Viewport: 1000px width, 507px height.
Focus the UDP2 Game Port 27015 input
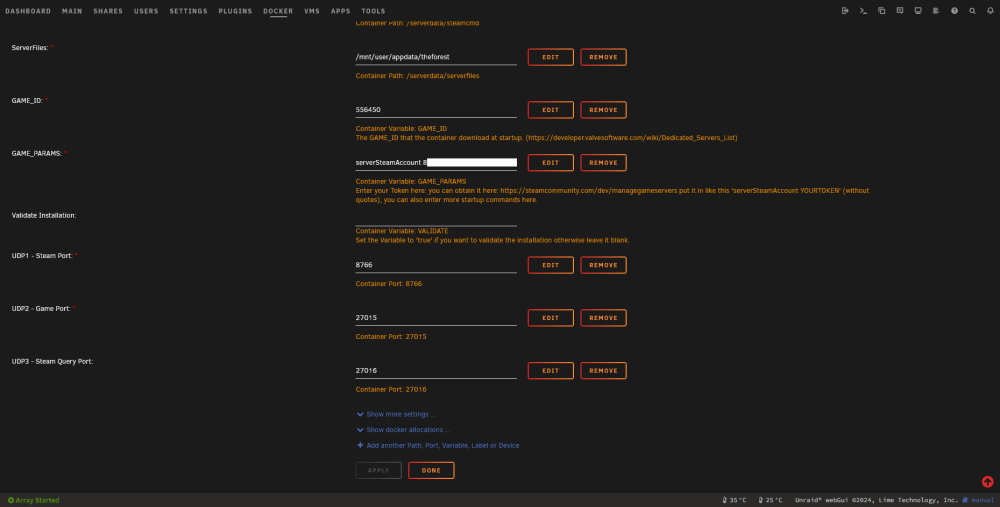pyautogui.click(x=436, y=318)
